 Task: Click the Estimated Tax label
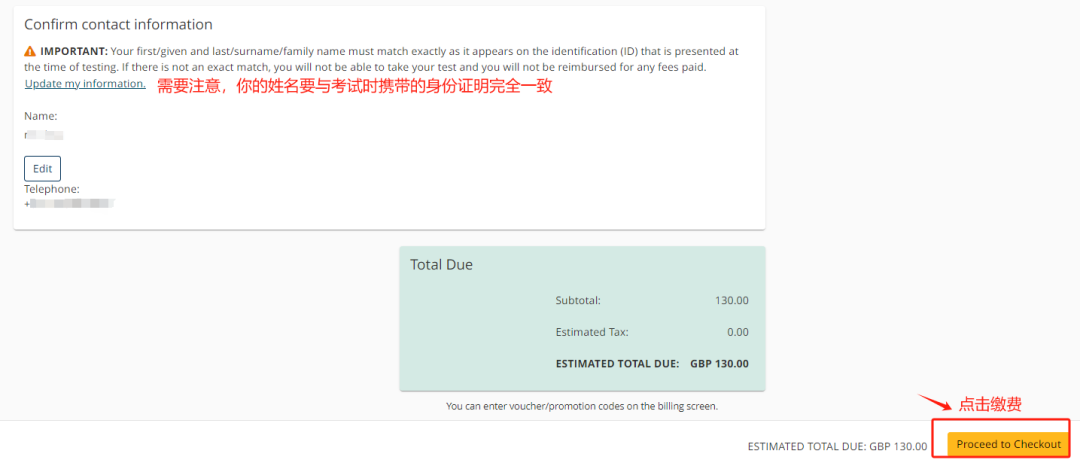[x=592, y=332]
